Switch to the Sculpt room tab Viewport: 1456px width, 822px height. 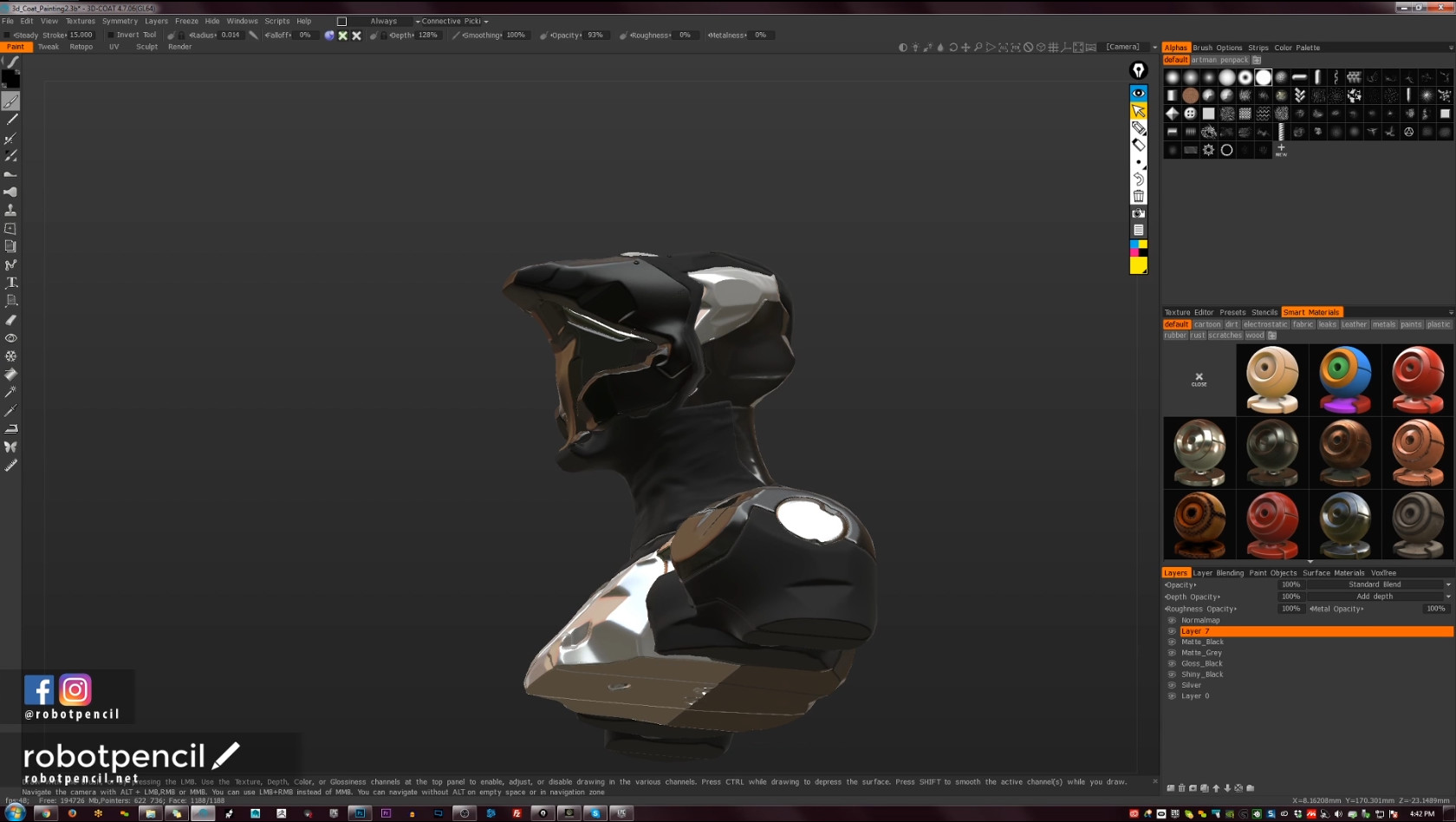(x=146, y=47)
